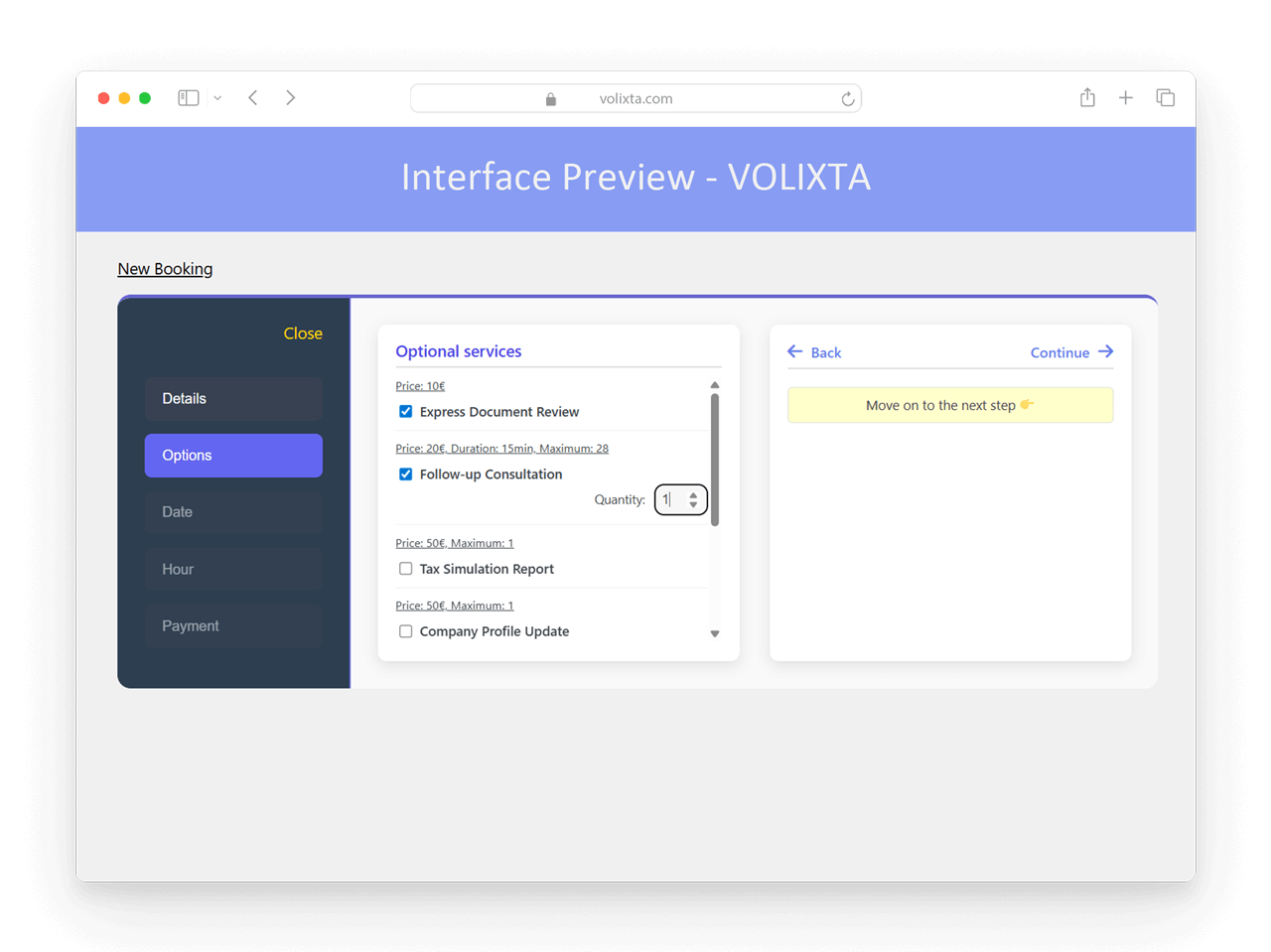Uncheck Follow-up Consultation checkbox

tap(405, 474)
